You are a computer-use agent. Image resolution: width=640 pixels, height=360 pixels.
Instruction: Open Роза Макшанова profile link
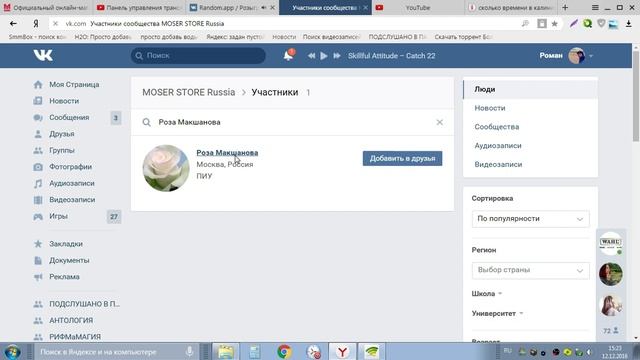(x=227, y=153)
